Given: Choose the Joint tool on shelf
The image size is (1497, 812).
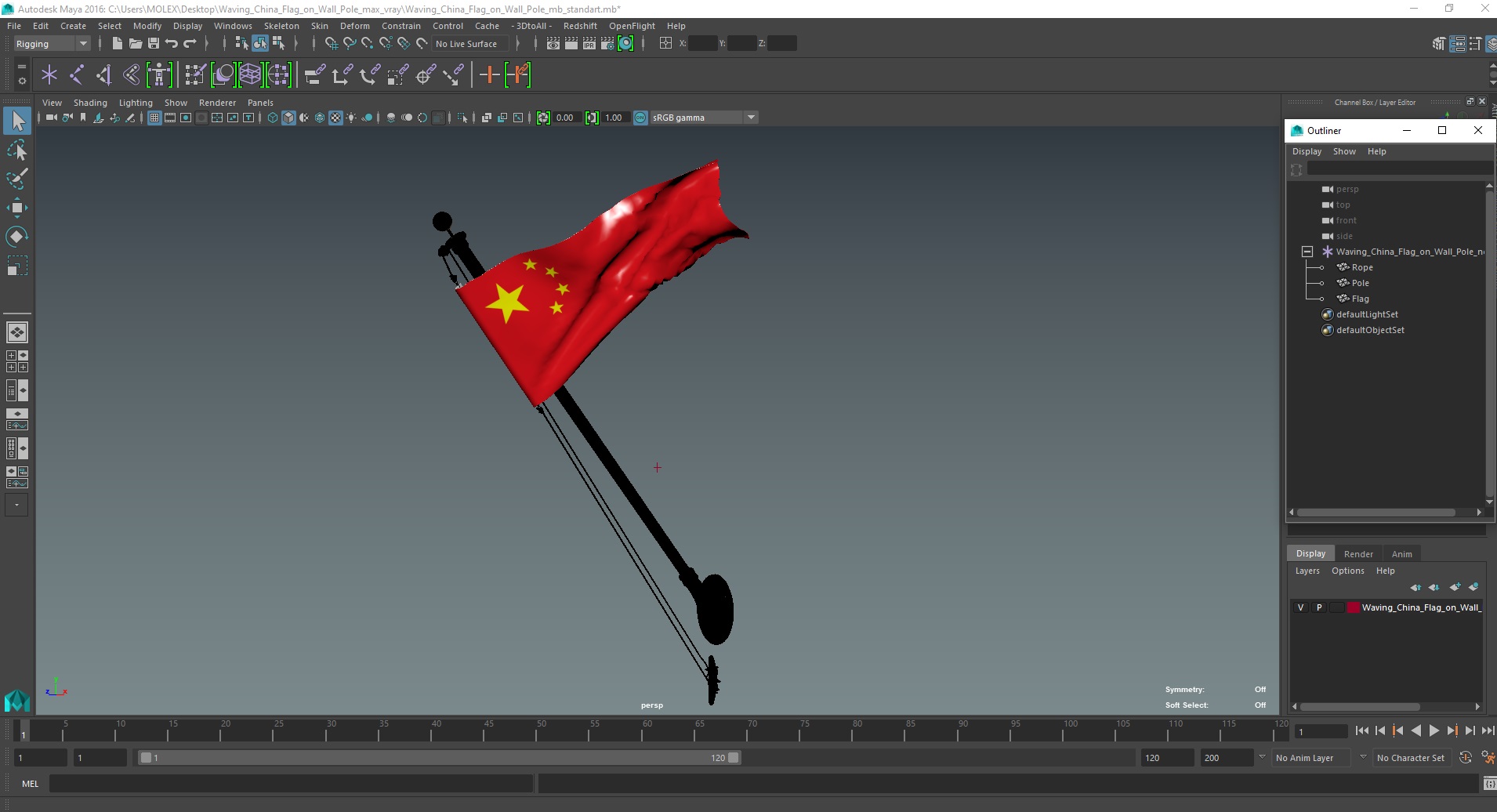Looking at the screenshot, I should (x=77, y=75).
